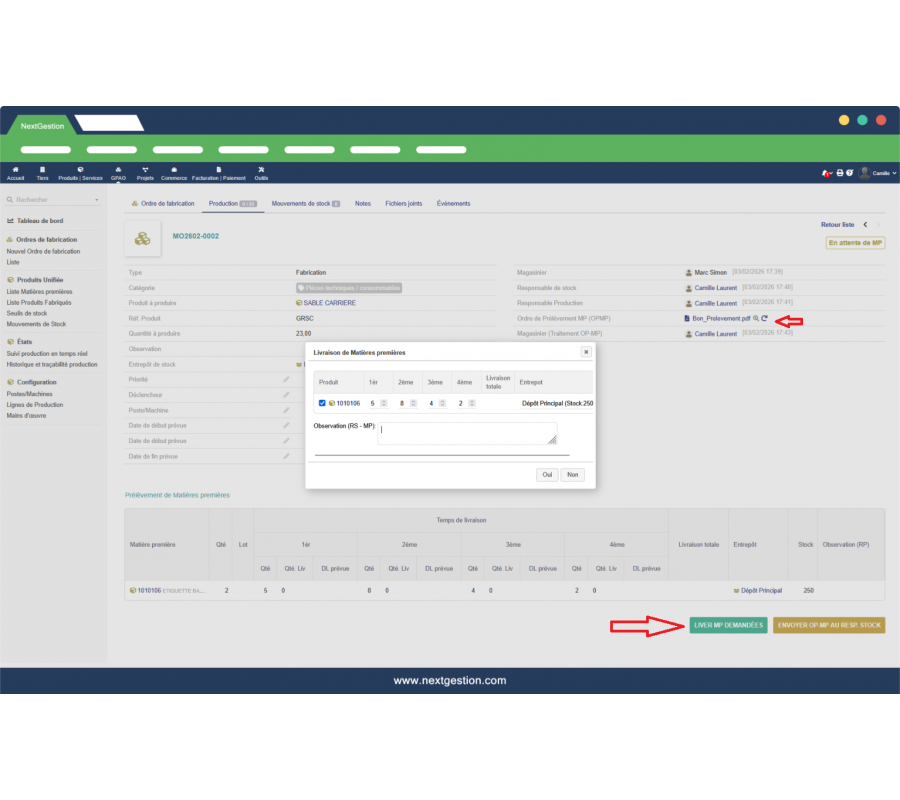
Task: Click the Observation (RS - MP) text field
Action: 467,433
